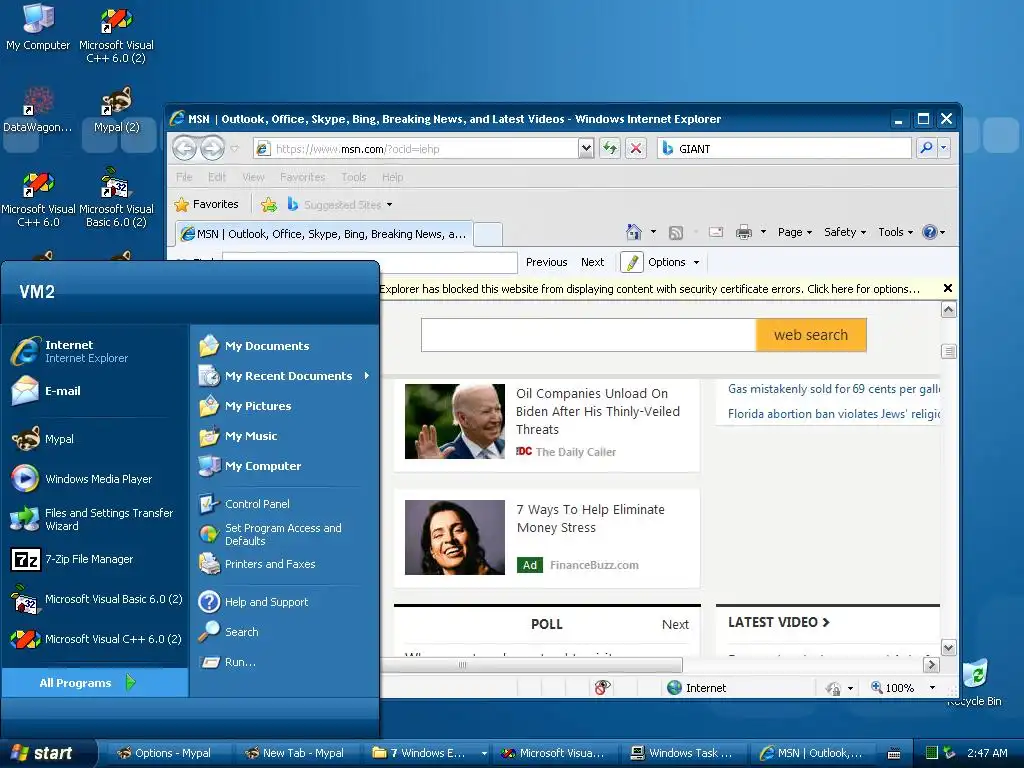Viewport: 1024px width, 768px height.
Task: Open My Pictures folder
Action: [284, 406]
